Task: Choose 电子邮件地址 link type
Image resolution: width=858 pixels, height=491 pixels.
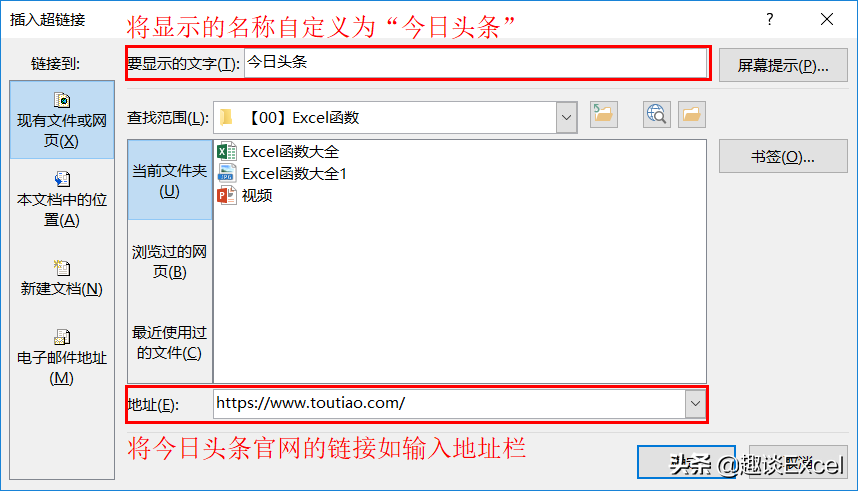Action: 62,357
